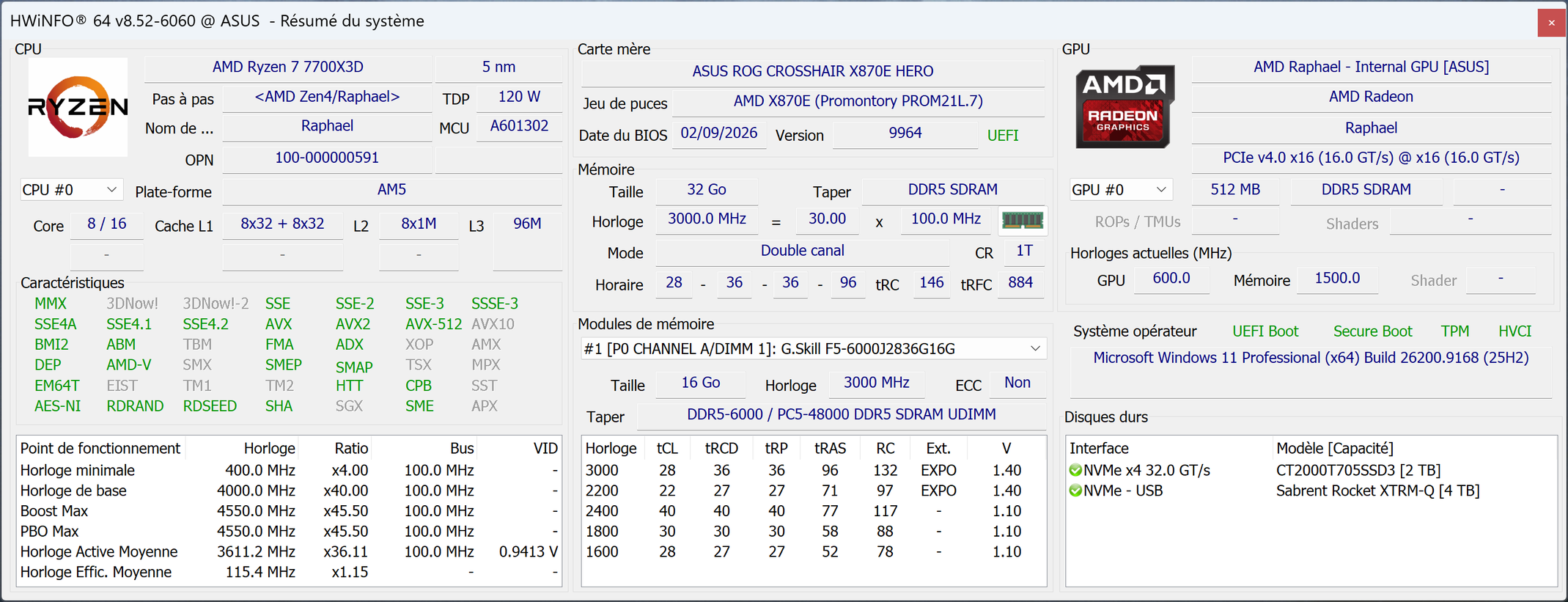The image size is (1568, 602).
Task: Click the Boost Max row
Action: (289, 511)
